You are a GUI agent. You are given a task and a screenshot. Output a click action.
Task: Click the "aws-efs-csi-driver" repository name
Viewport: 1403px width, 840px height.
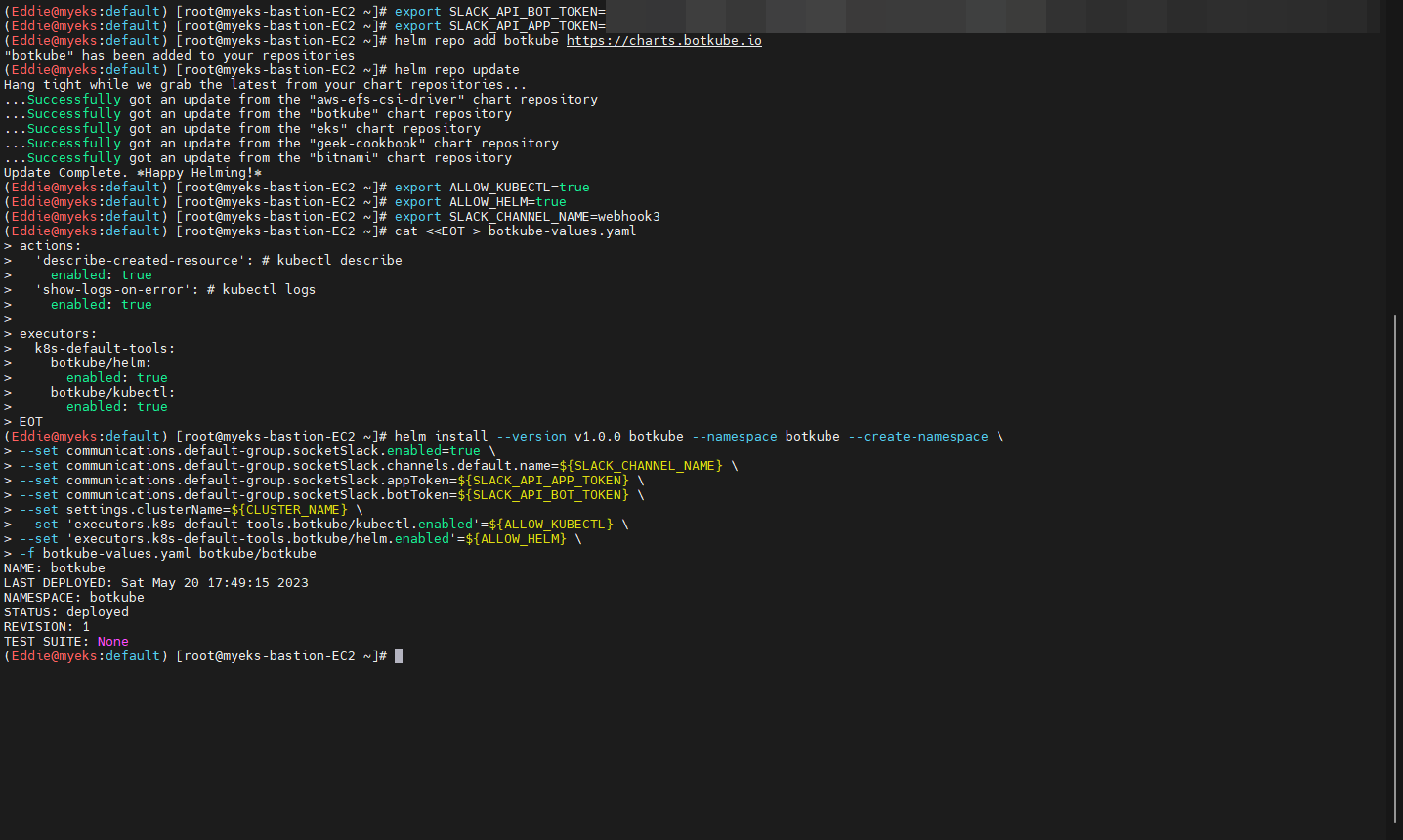point(387,100)
